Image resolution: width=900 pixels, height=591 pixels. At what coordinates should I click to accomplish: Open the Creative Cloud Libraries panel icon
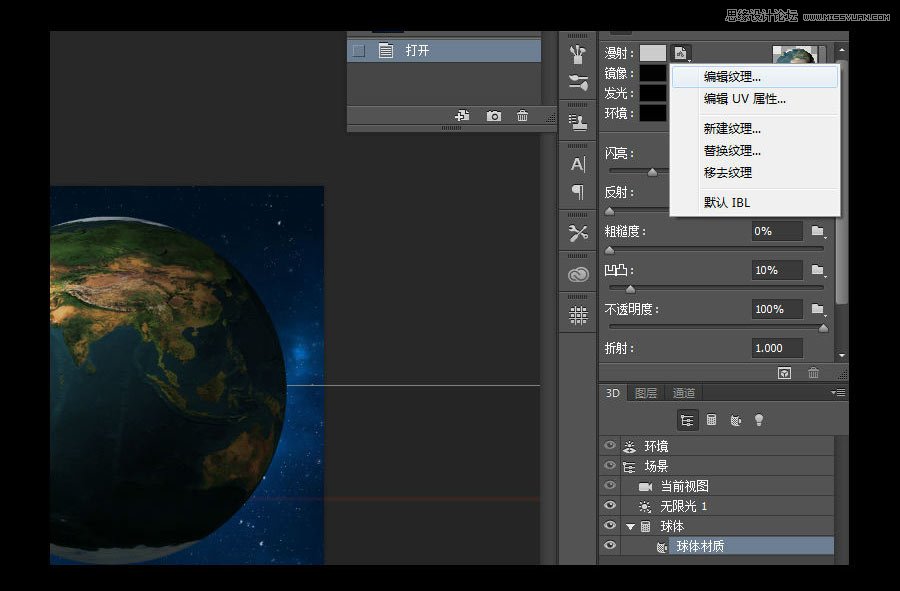pyautogui.click(x=578, y=275)
